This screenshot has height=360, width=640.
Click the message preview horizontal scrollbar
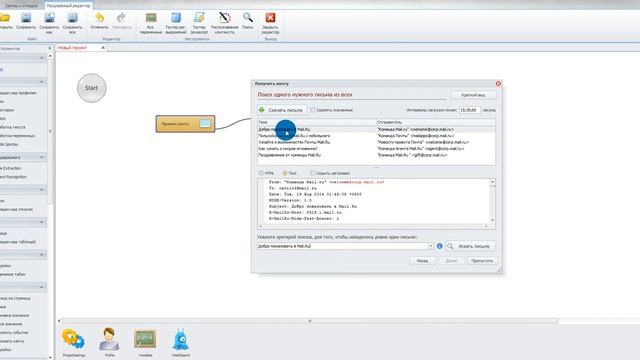tap(373, 226)
